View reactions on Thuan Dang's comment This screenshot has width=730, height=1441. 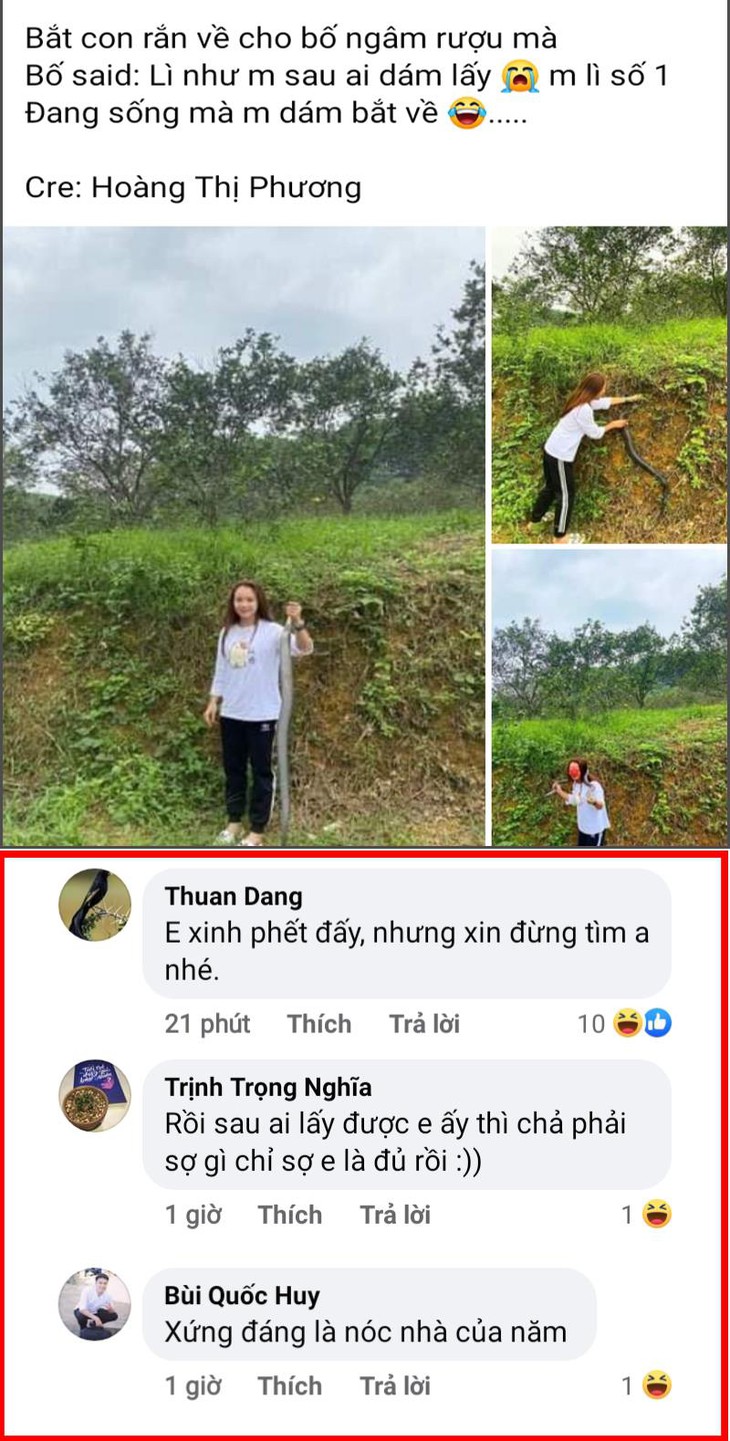[642, 1023]
